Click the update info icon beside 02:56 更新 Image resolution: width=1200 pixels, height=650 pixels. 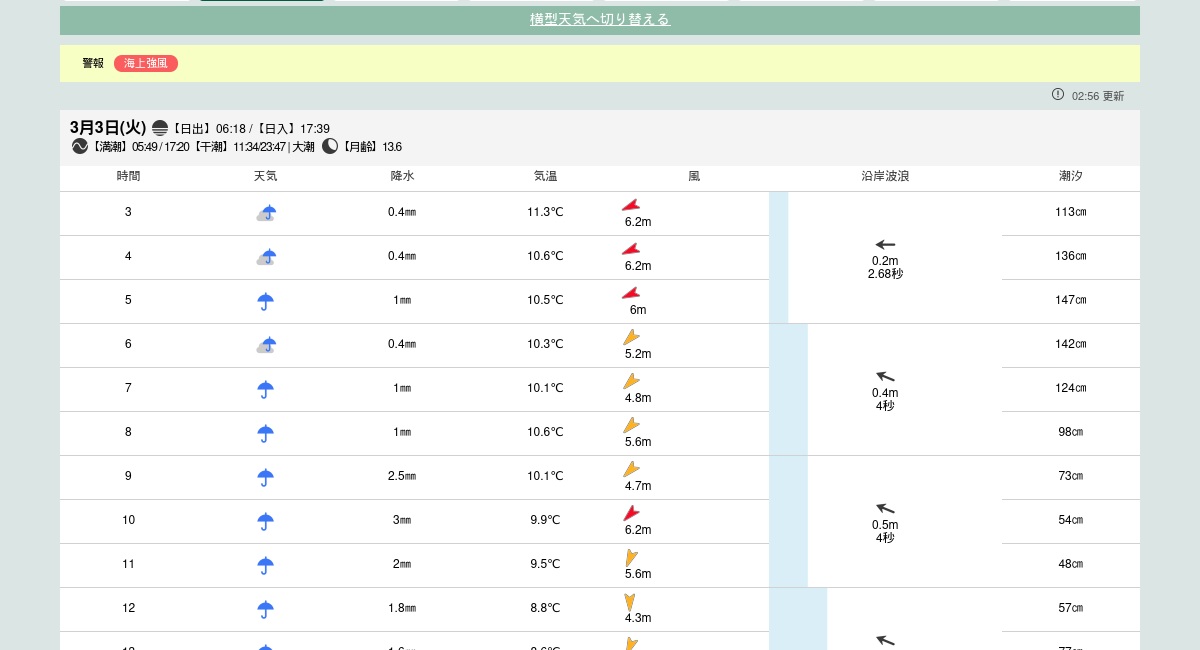[1058, 94]
